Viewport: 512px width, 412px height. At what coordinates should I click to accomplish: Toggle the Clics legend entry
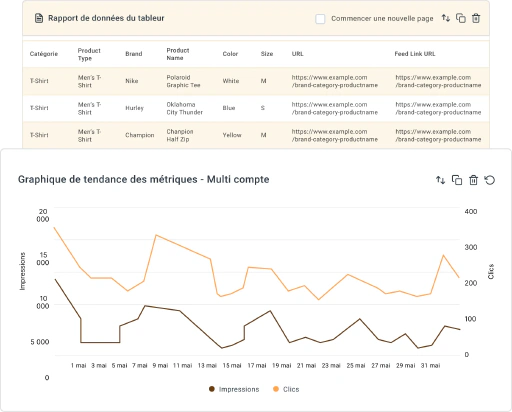pyautogui.click(x=286, y=389)
